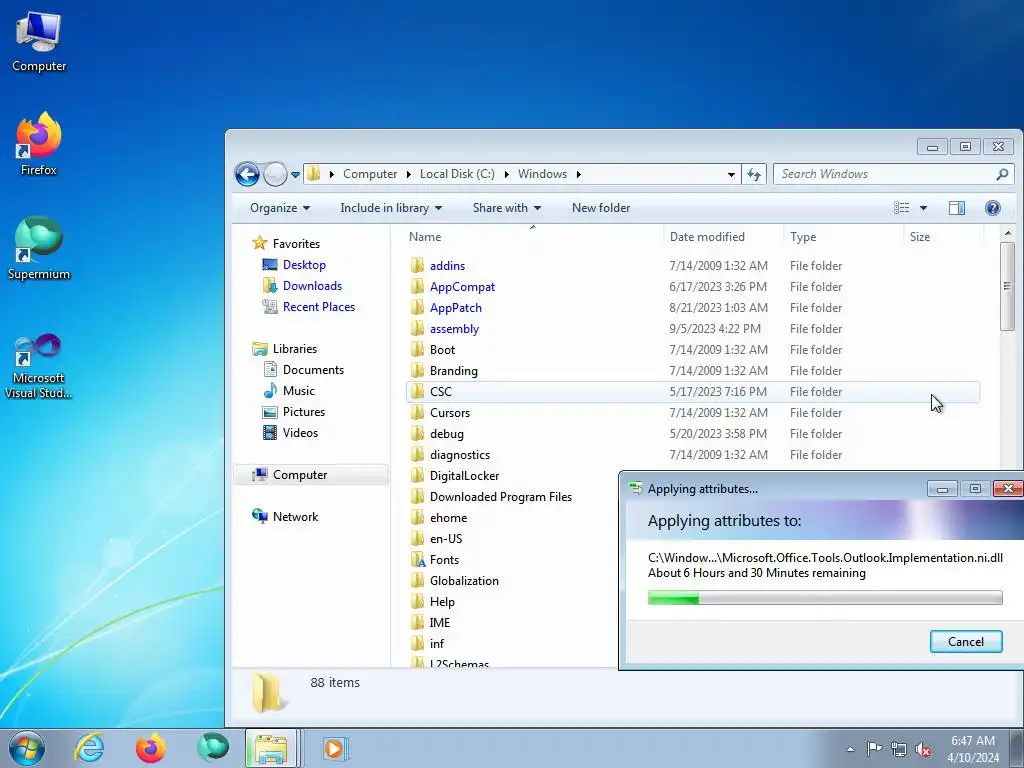1024x768 pixels.
Task: Click the New folder button
Action: tap(601, 208)
